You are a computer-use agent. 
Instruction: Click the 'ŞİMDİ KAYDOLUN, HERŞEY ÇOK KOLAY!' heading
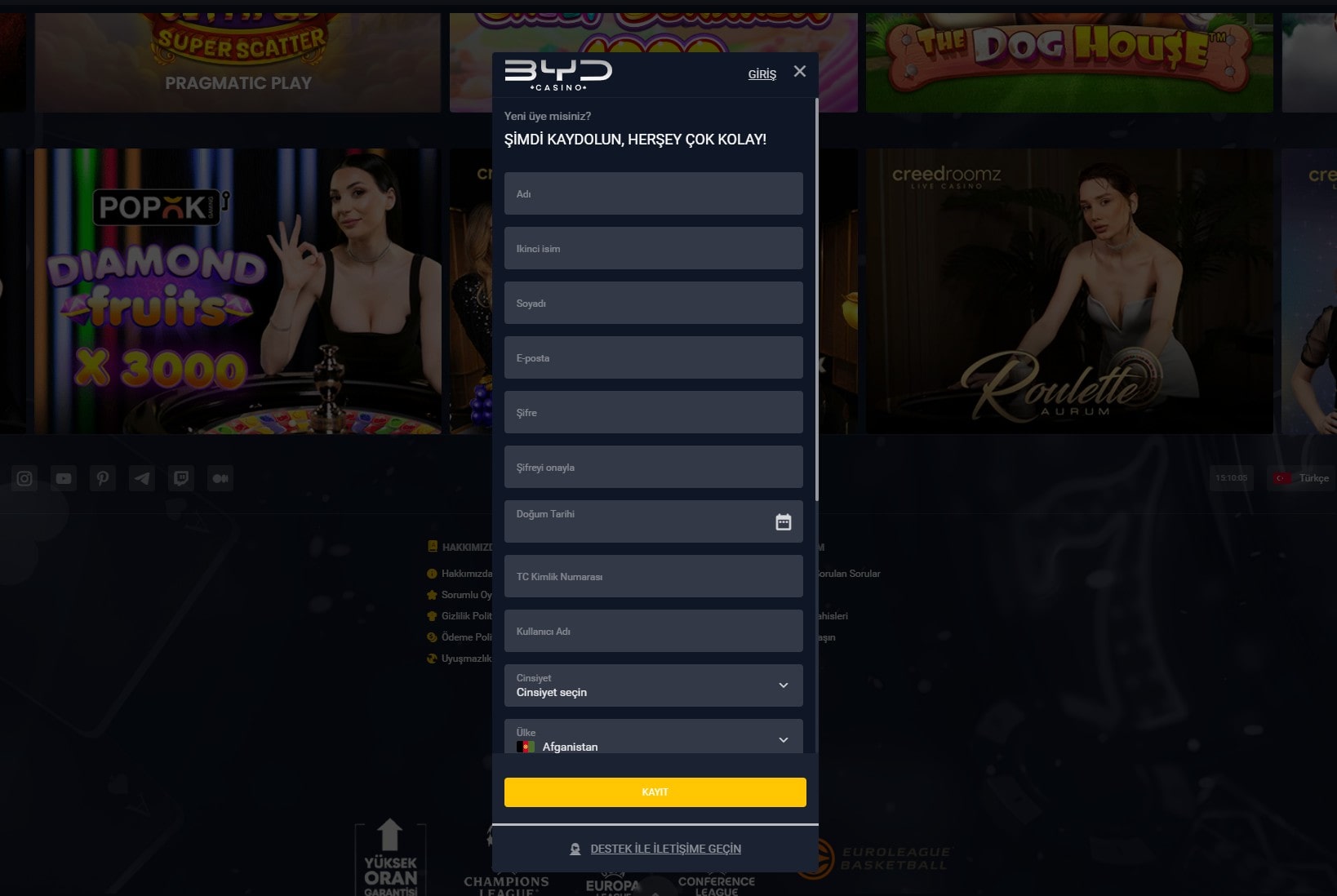(x=635, y=140)
